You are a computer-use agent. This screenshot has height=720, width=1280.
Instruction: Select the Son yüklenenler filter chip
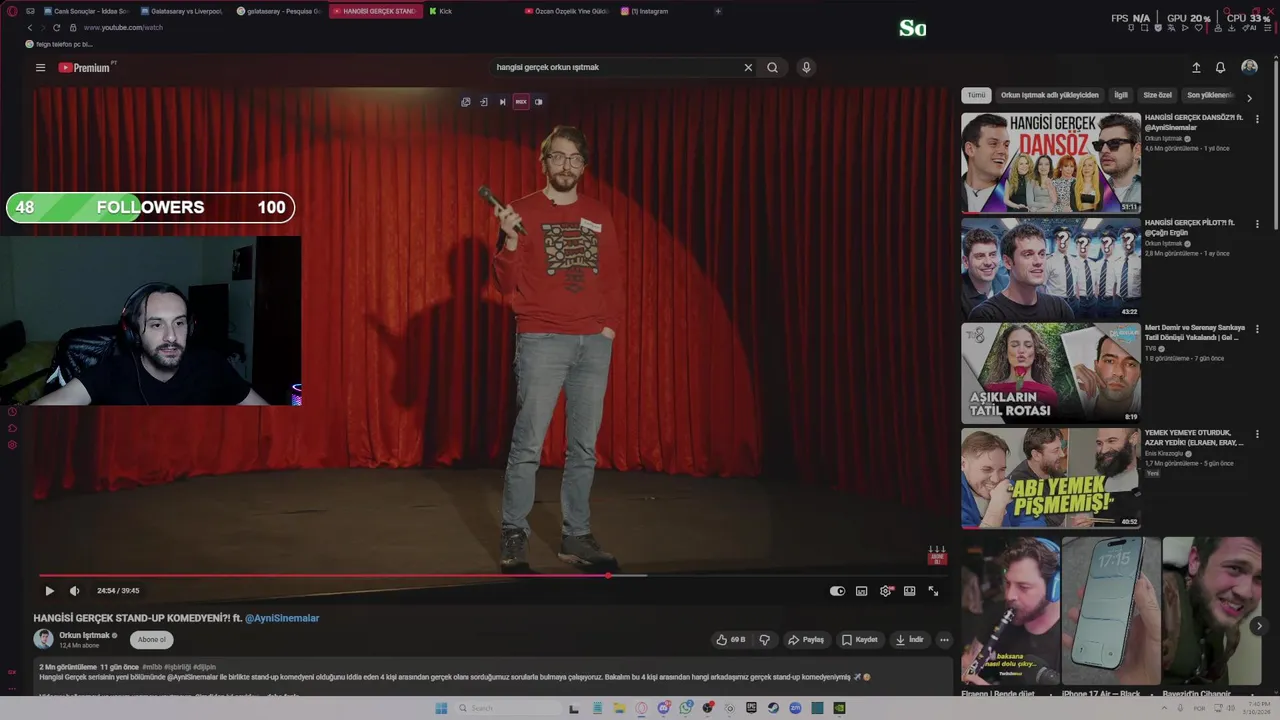pyautogui.click(x=1210, y=95)
